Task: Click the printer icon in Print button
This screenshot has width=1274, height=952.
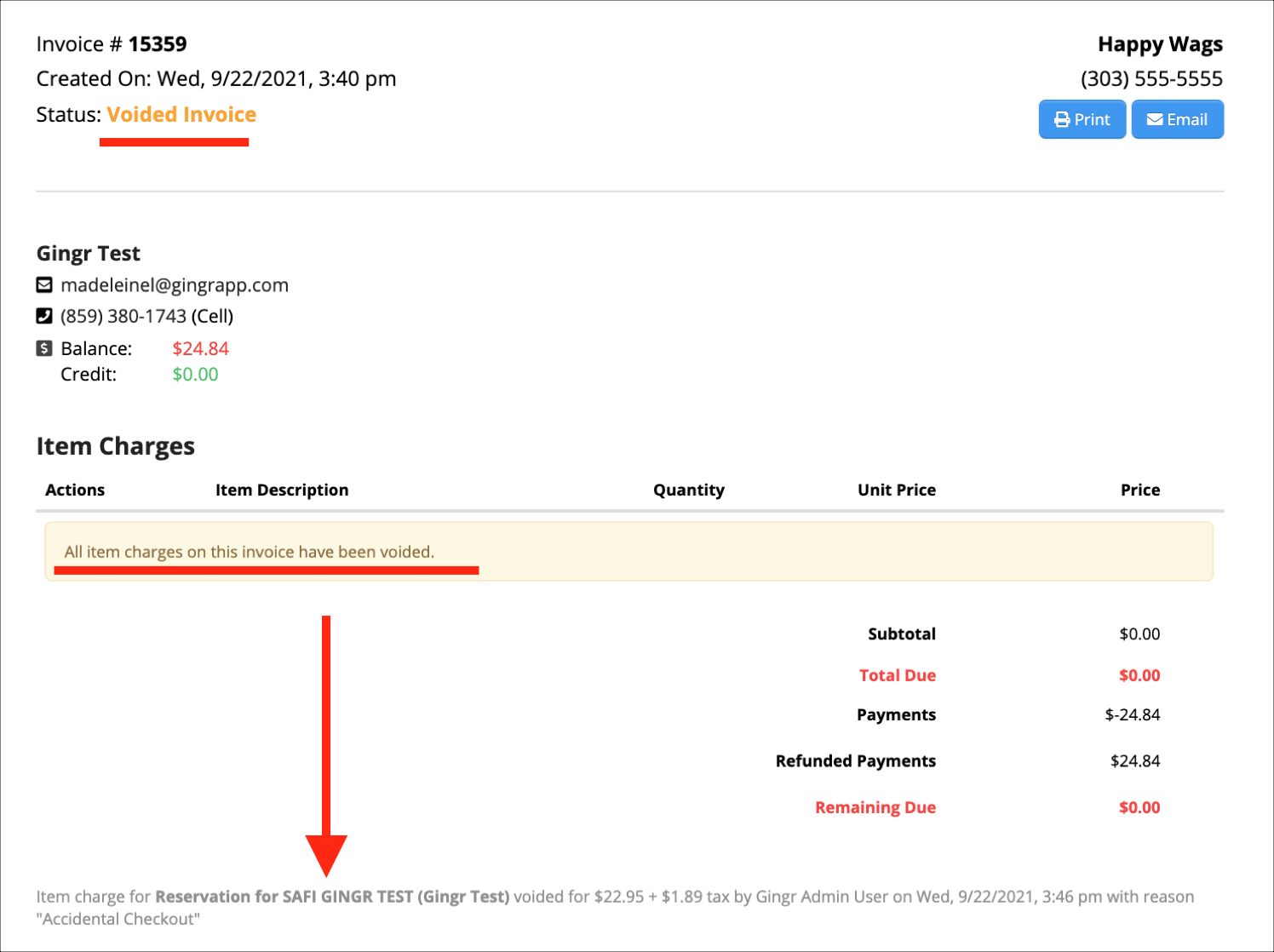Action: (x=1061, y=120)
